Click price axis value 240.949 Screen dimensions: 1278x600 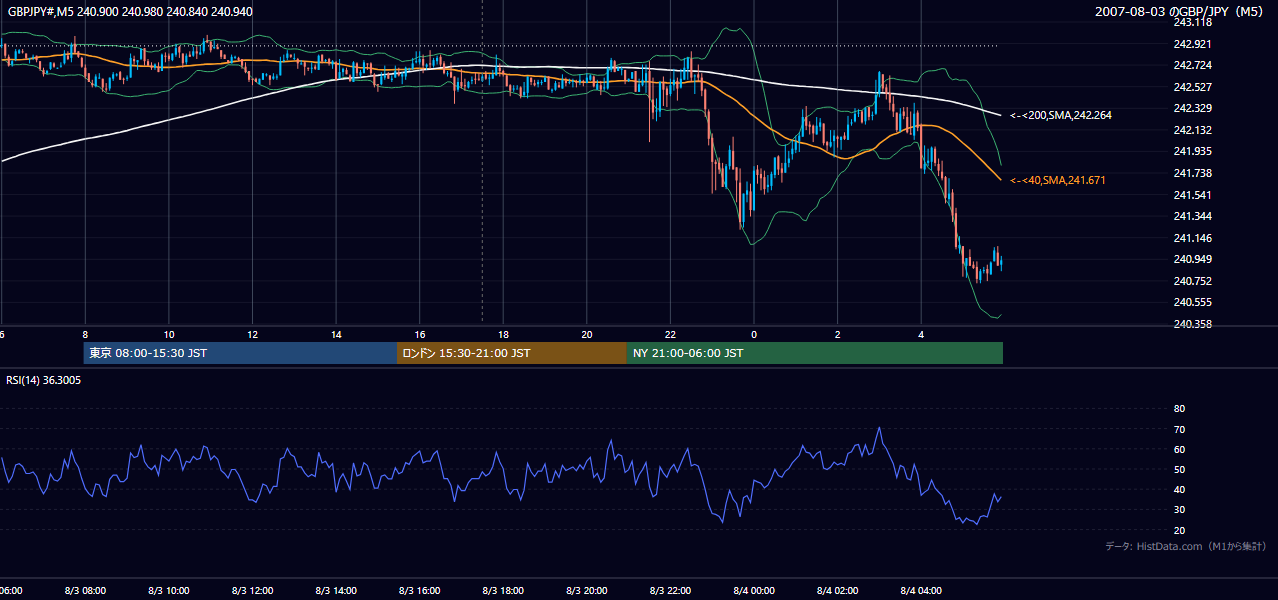[1192, 260]
